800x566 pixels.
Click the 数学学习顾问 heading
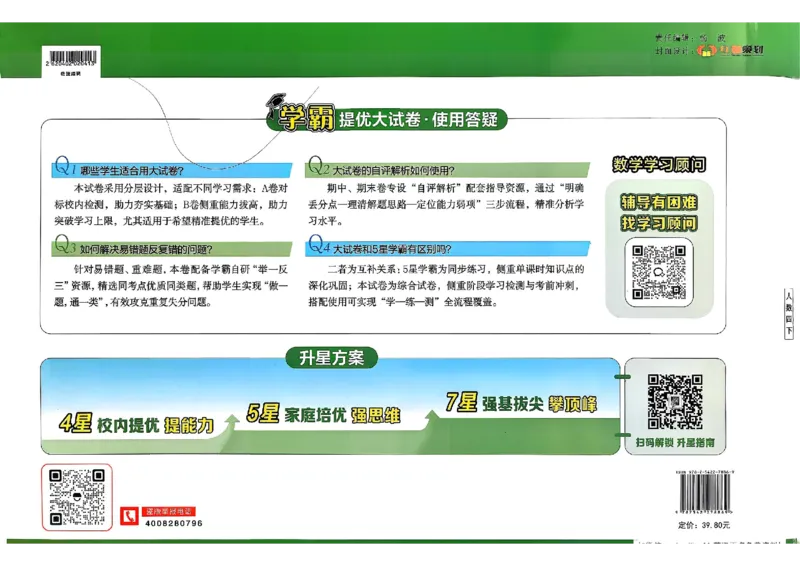pos(659,164)
